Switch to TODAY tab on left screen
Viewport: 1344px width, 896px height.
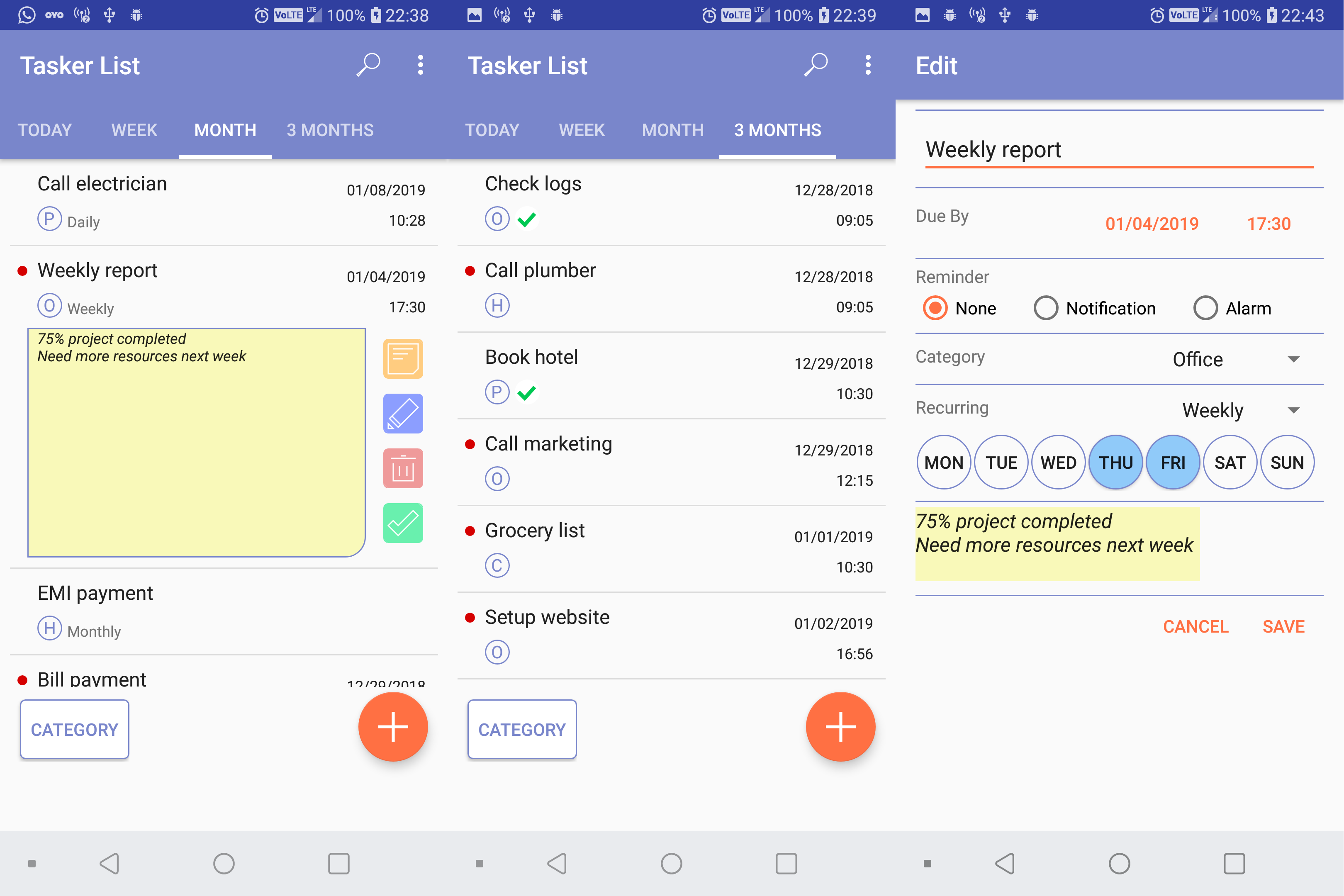(x=44, y=130)
